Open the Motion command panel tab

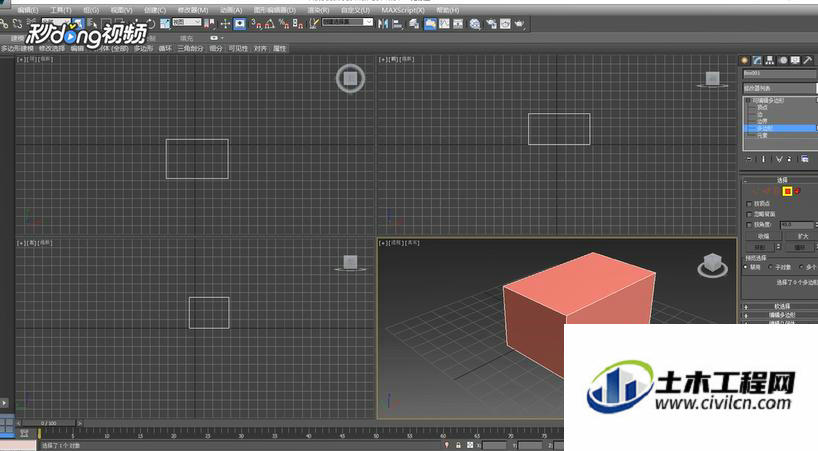click(x=783, y=60)
